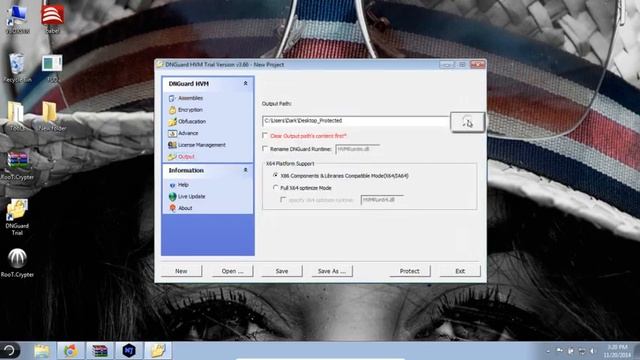640x360 pixels.
Task: Select the DNGuard Trial desktop shortcut
Action: click(x=17, y=217)
